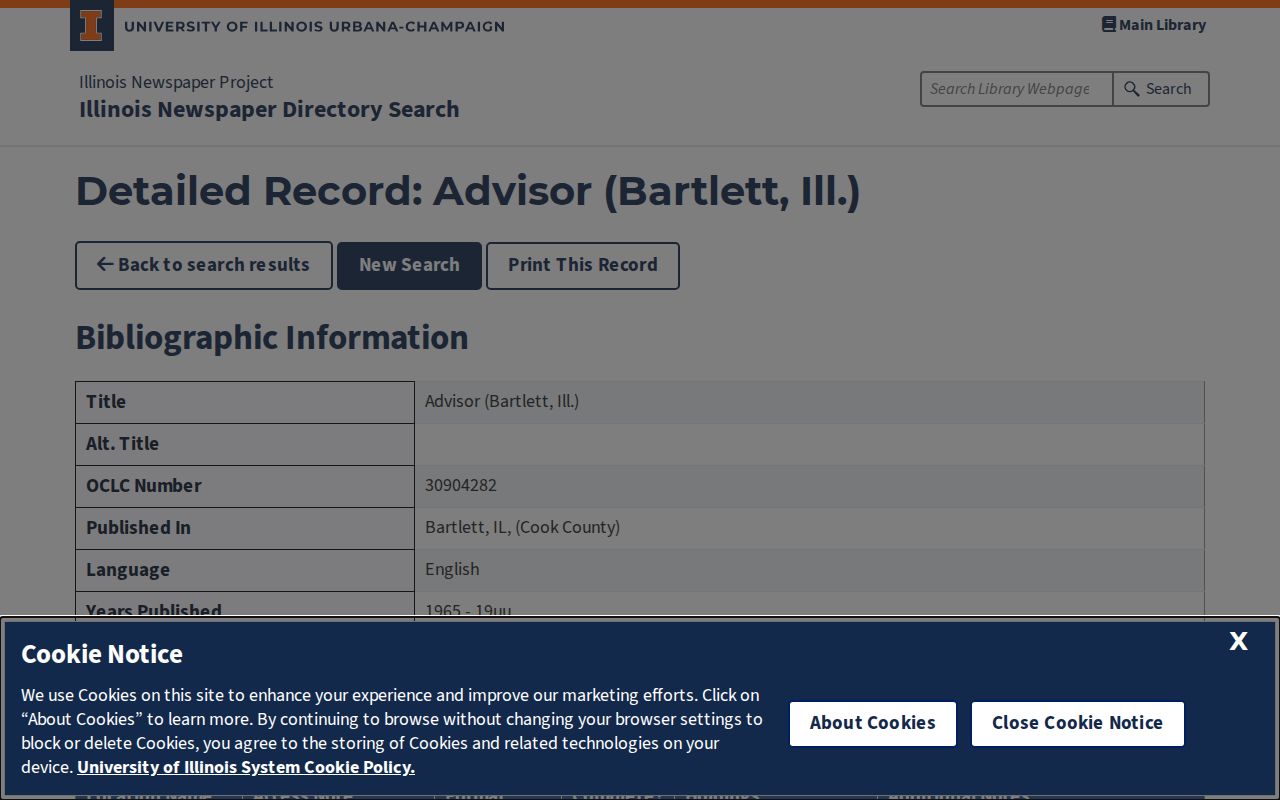This screenshot has height=800, width=1280.
Task: Go to Illinois Newspaper Directory Search
Action: click(x=269, y=109)
